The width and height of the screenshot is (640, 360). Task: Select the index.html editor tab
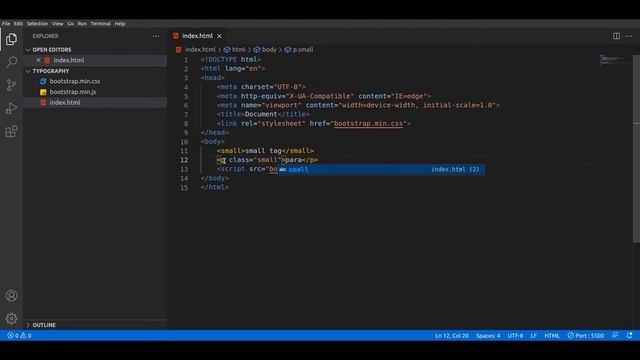(x=197, y=36)
